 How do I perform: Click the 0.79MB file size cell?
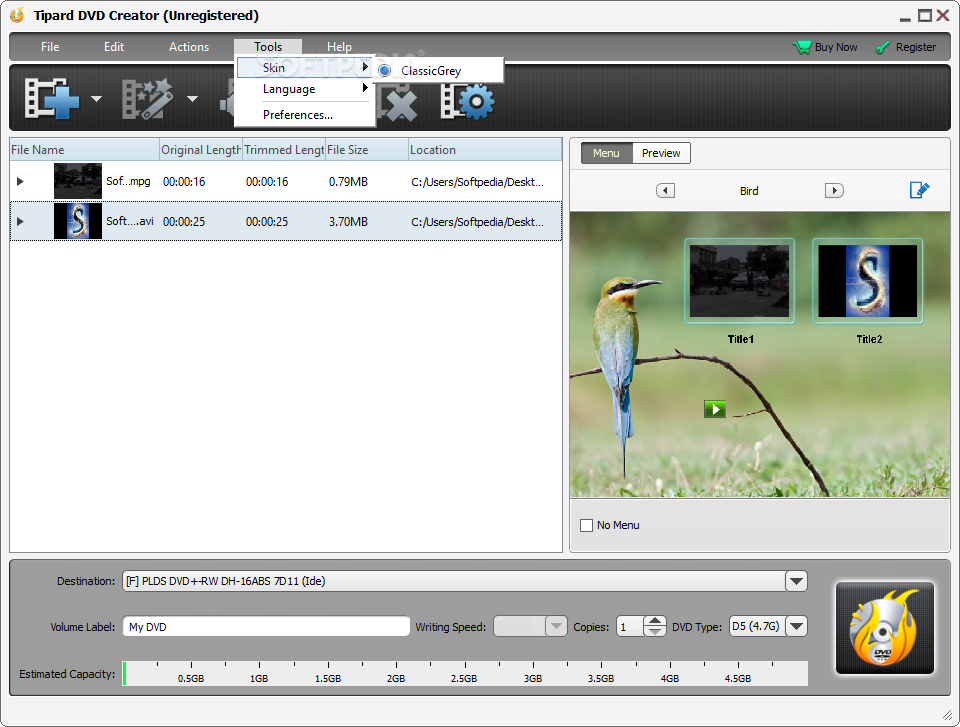coord(348,182)
